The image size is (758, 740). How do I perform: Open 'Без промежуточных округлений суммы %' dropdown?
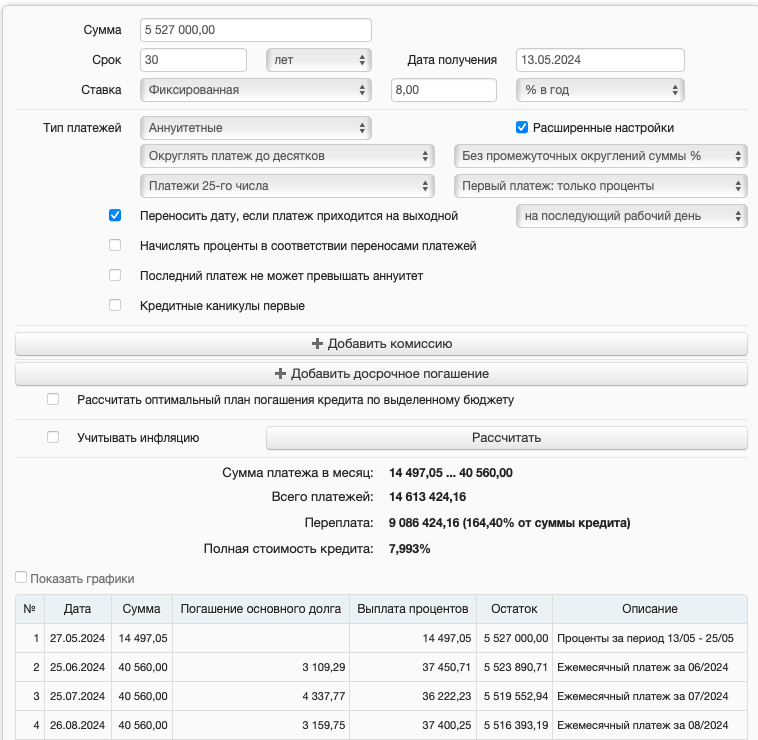[600, 156]
